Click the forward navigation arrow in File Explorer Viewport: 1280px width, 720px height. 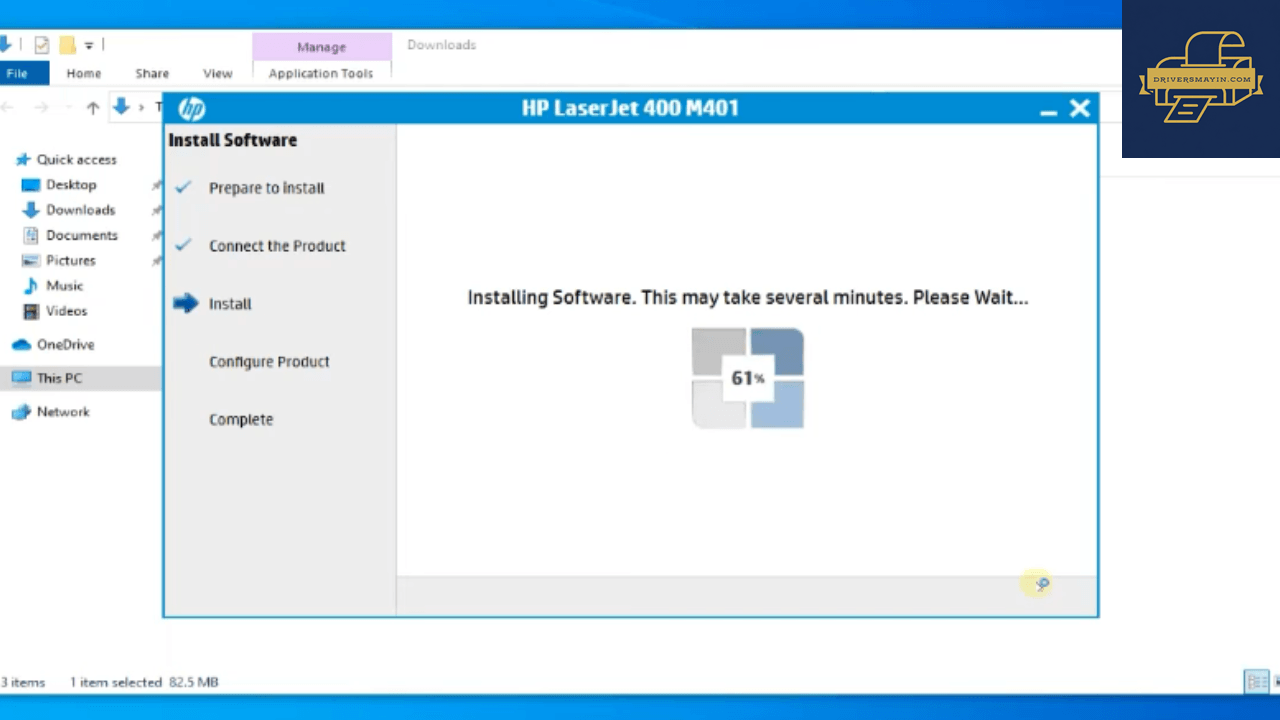(41, 107)
